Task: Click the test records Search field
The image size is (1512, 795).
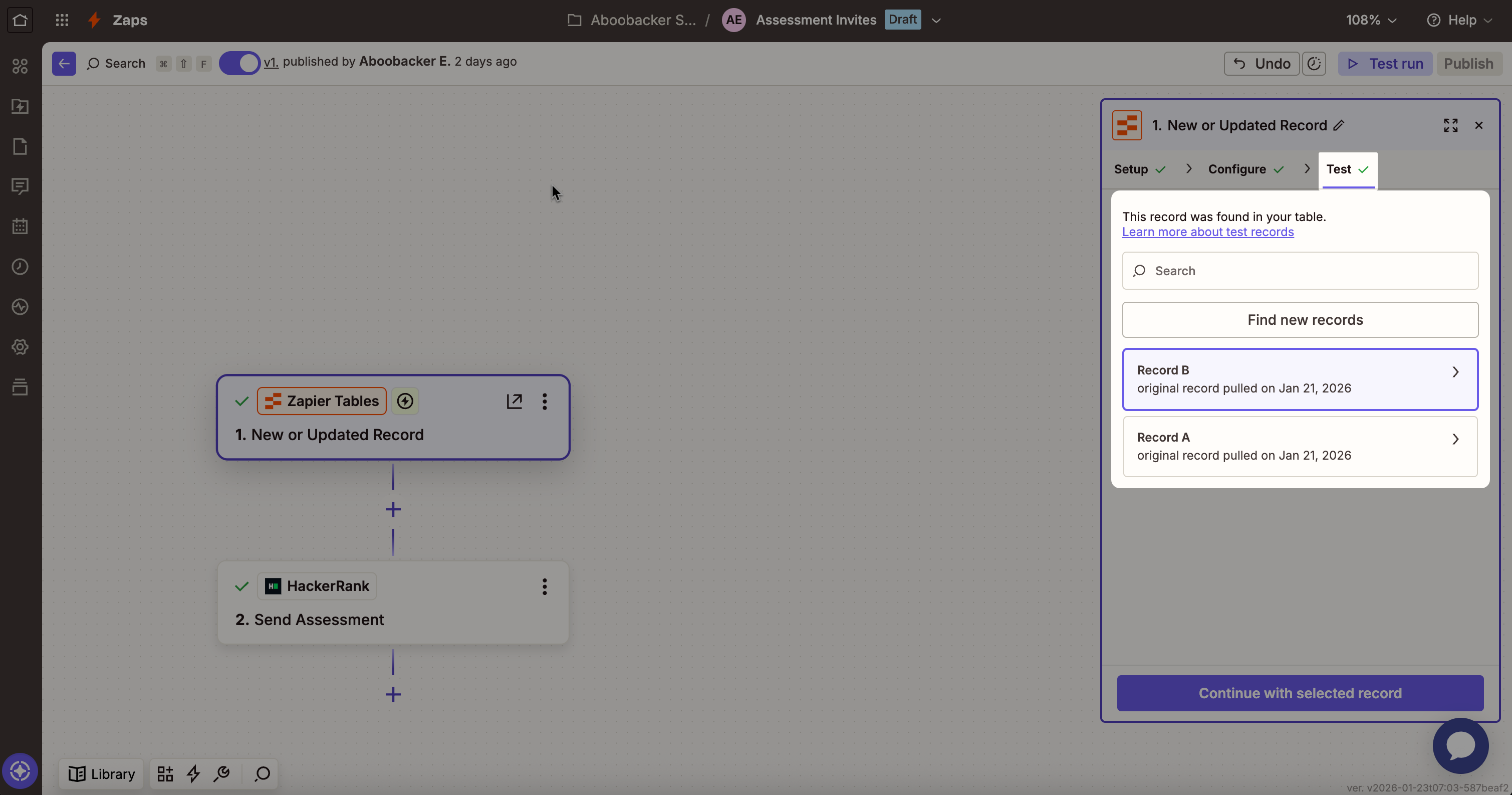Action: point(1300,271)
